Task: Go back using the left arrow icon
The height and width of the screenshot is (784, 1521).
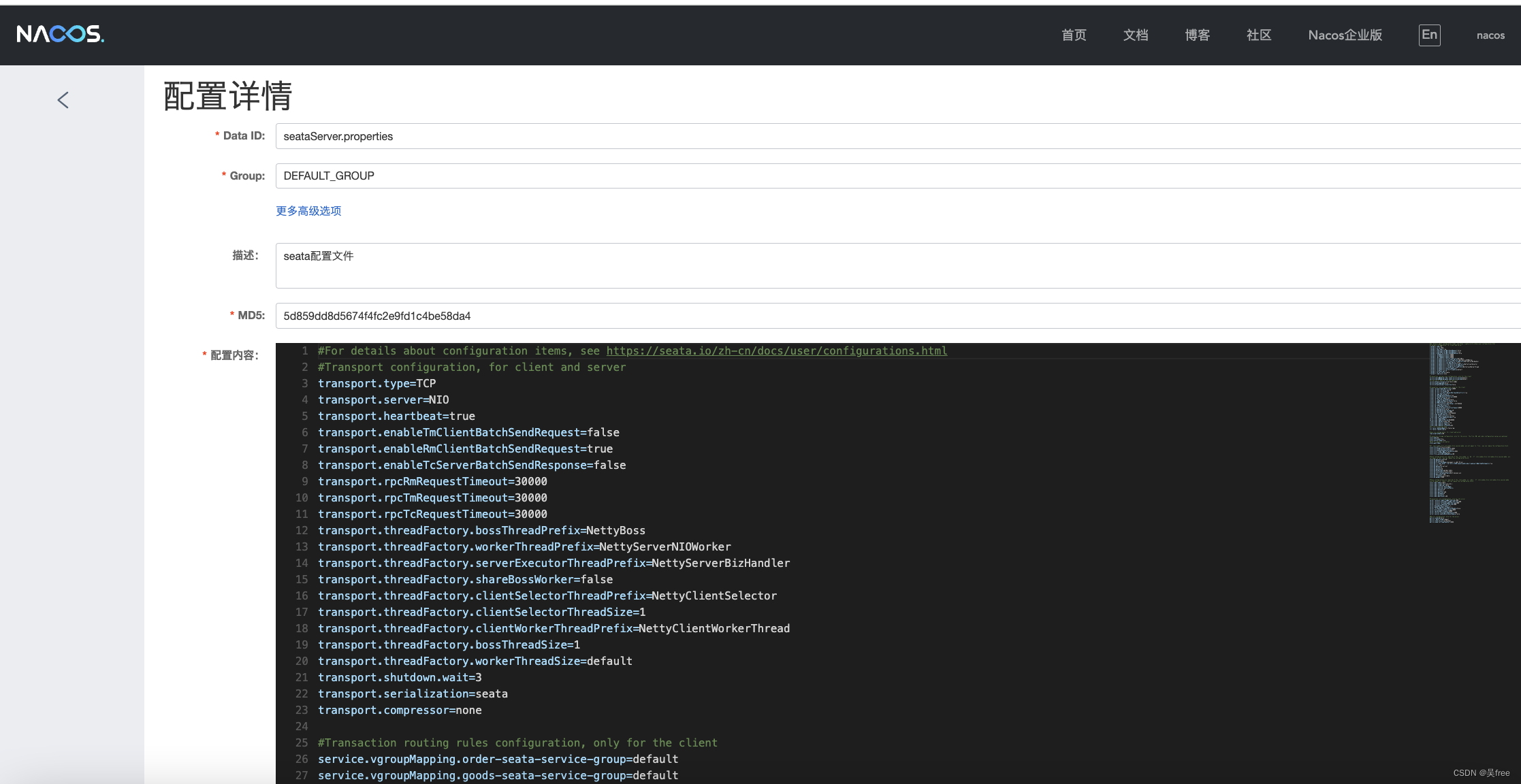Action: tap(63, 100)
